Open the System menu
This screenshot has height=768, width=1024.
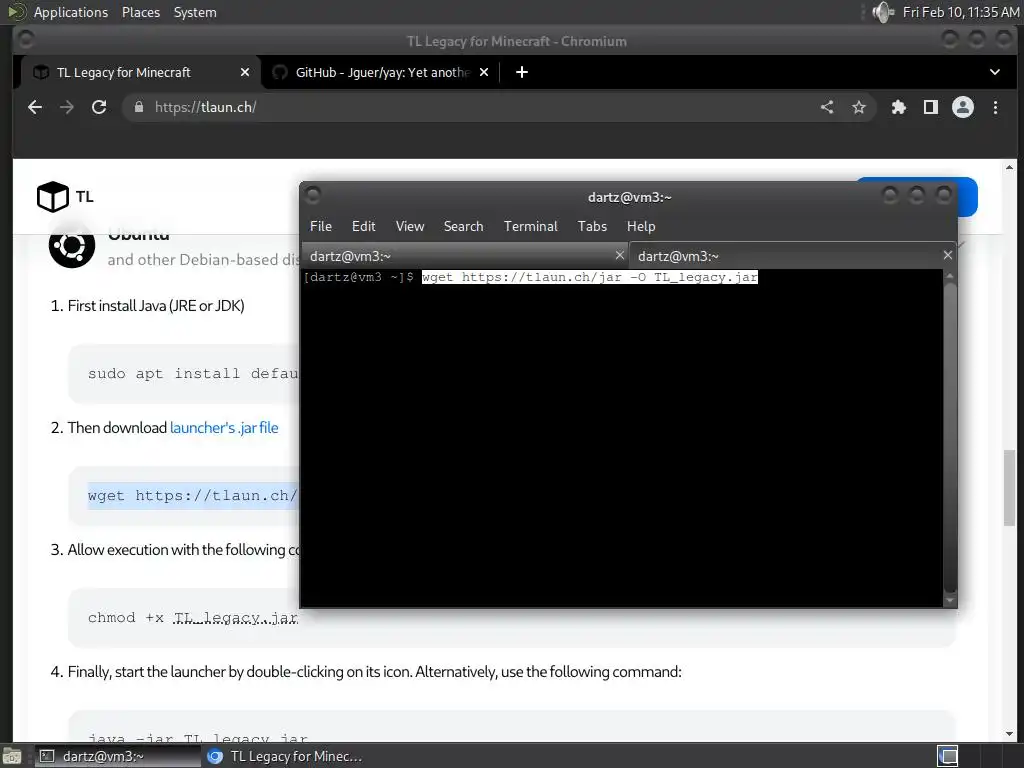point(195,12)
